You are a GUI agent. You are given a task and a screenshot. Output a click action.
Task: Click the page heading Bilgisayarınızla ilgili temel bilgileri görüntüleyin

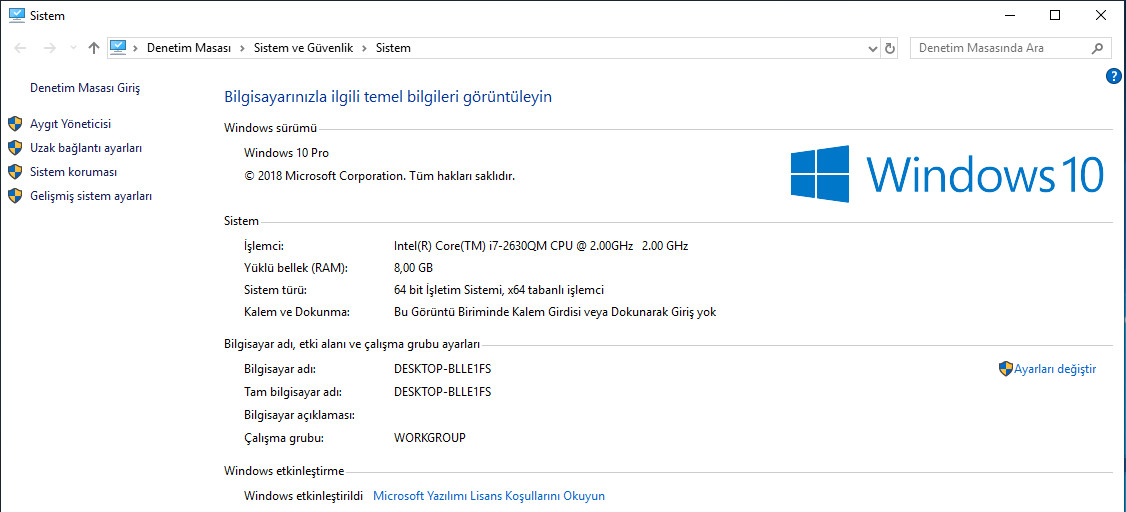[388, 97]
